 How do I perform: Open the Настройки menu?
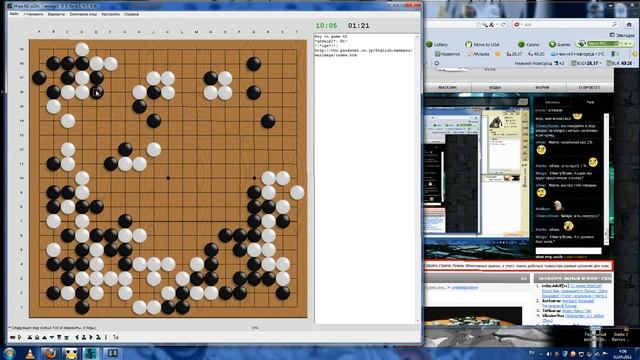click(x=111, y=14)
